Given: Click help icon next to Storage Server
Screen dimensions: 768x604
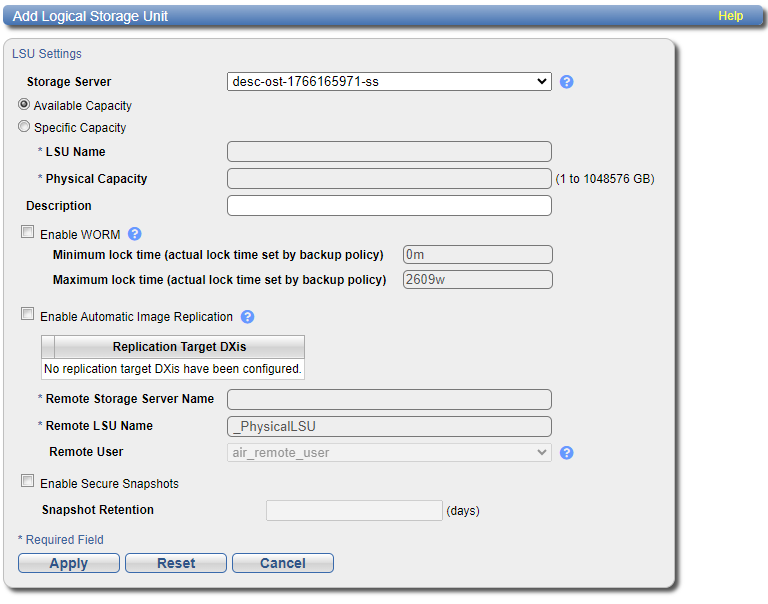Looking at the screenshot, I should click(x=566, y=82).
